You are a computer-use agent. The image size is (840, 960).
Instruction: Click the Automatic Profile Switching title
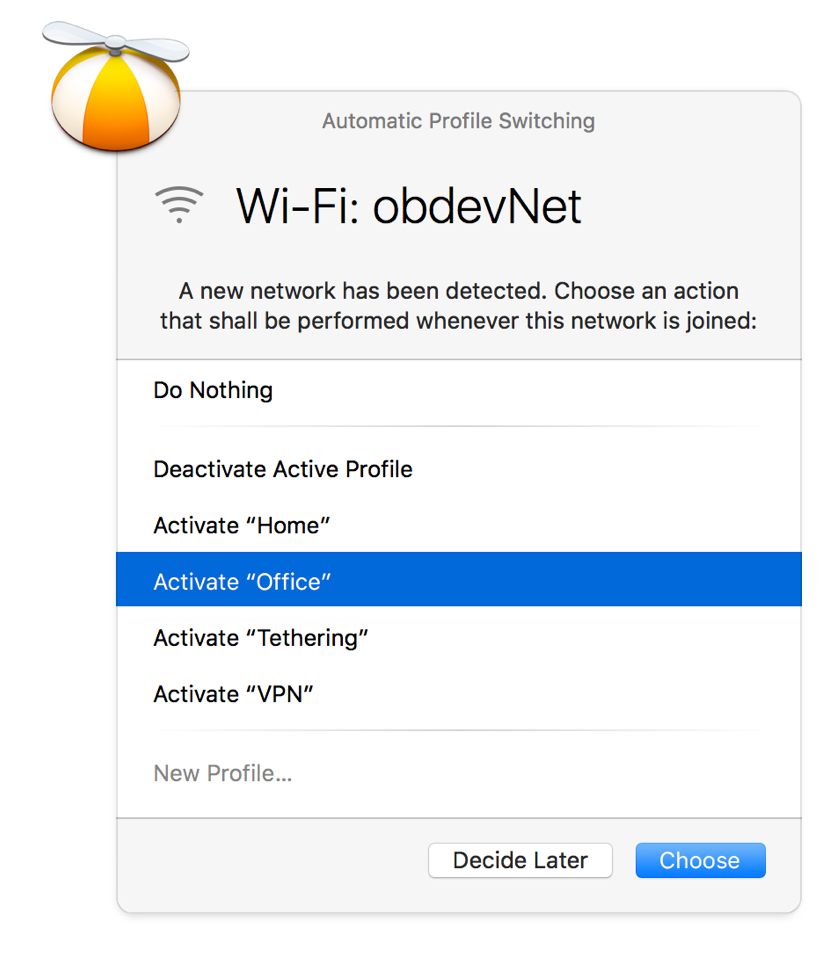(459, 121)
